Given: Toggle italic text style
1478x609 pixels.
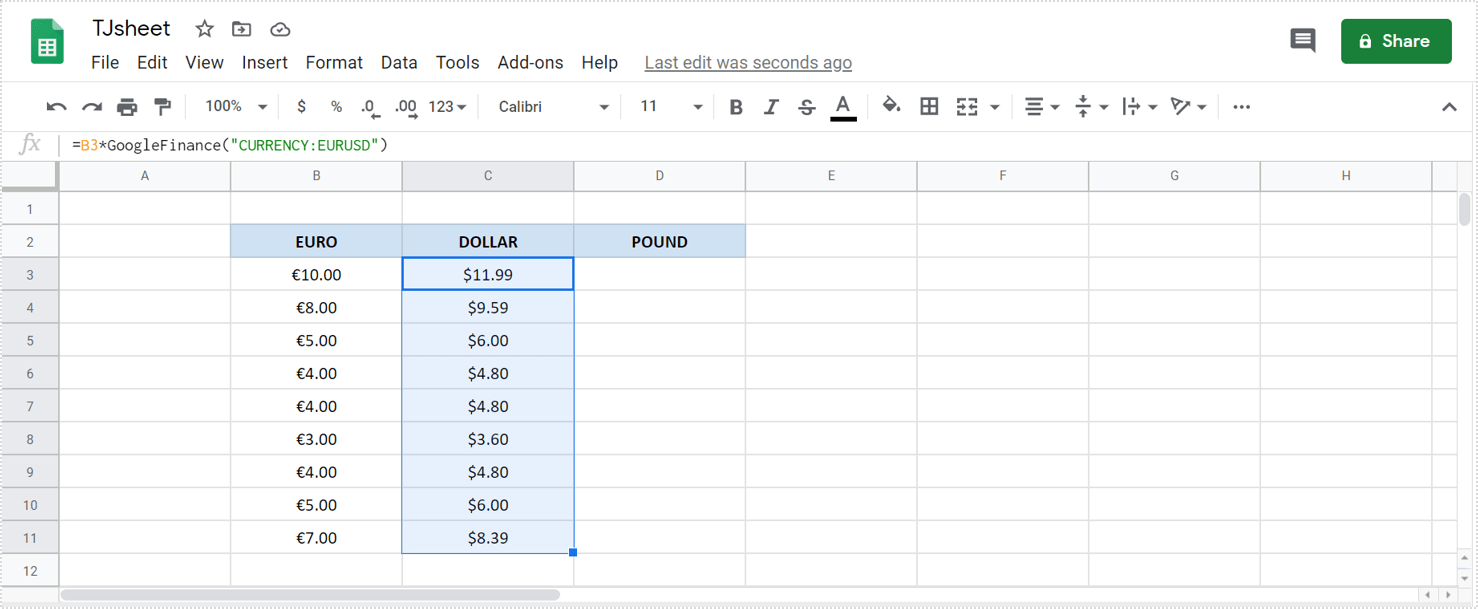Looking at the screenshot, I should 771,107.
